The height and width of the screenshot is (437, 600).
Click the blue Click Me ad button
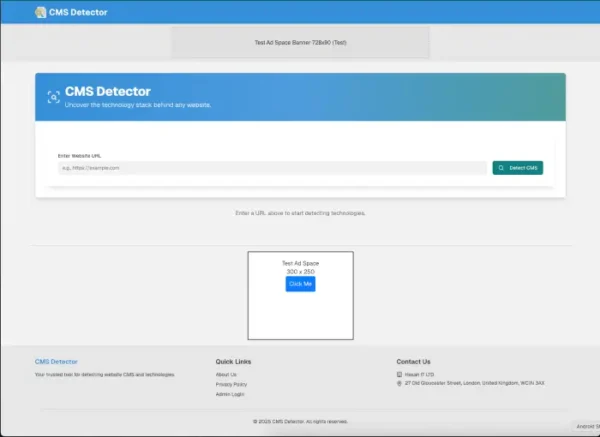(x=300, y=284)
